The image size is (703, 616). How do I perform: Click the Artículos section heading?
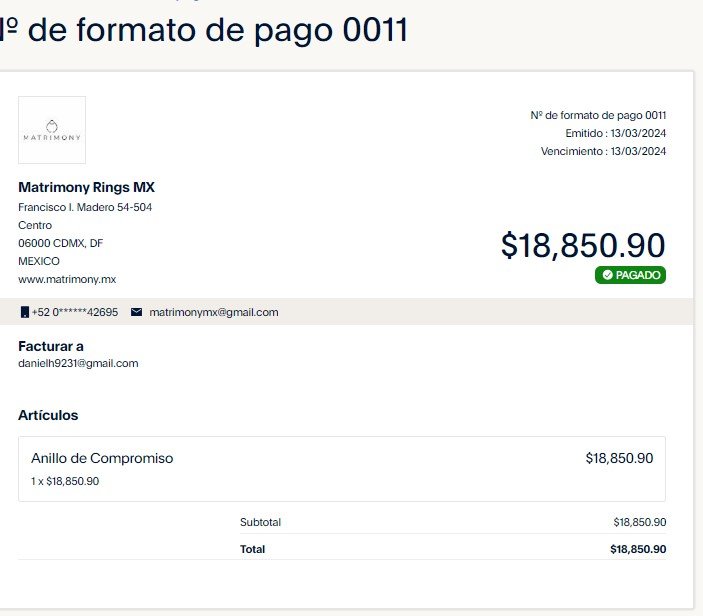click(x=48, y=415)
